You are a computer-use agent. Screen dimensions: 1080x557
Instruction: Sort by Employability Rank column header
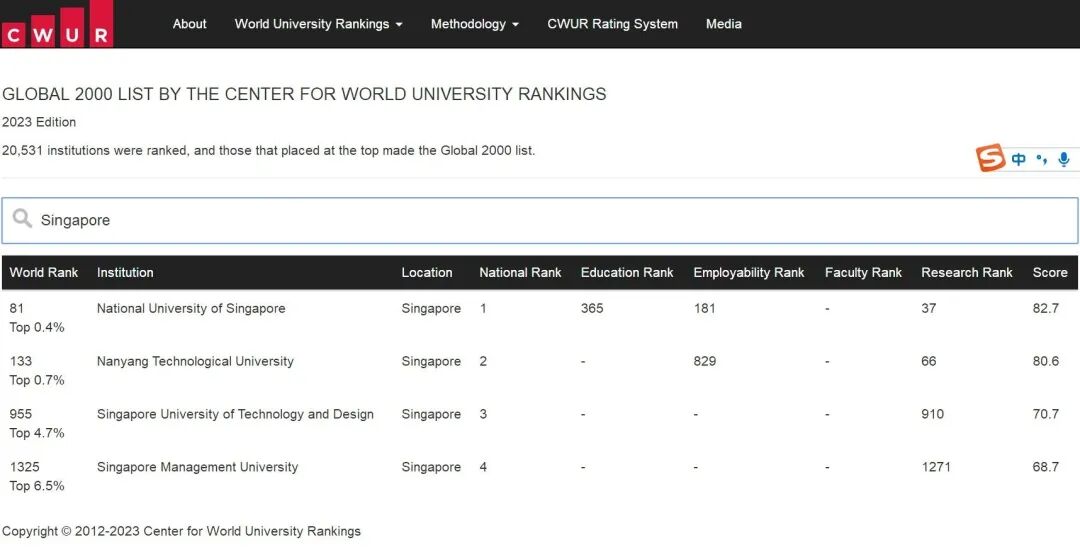pos(749,273)
